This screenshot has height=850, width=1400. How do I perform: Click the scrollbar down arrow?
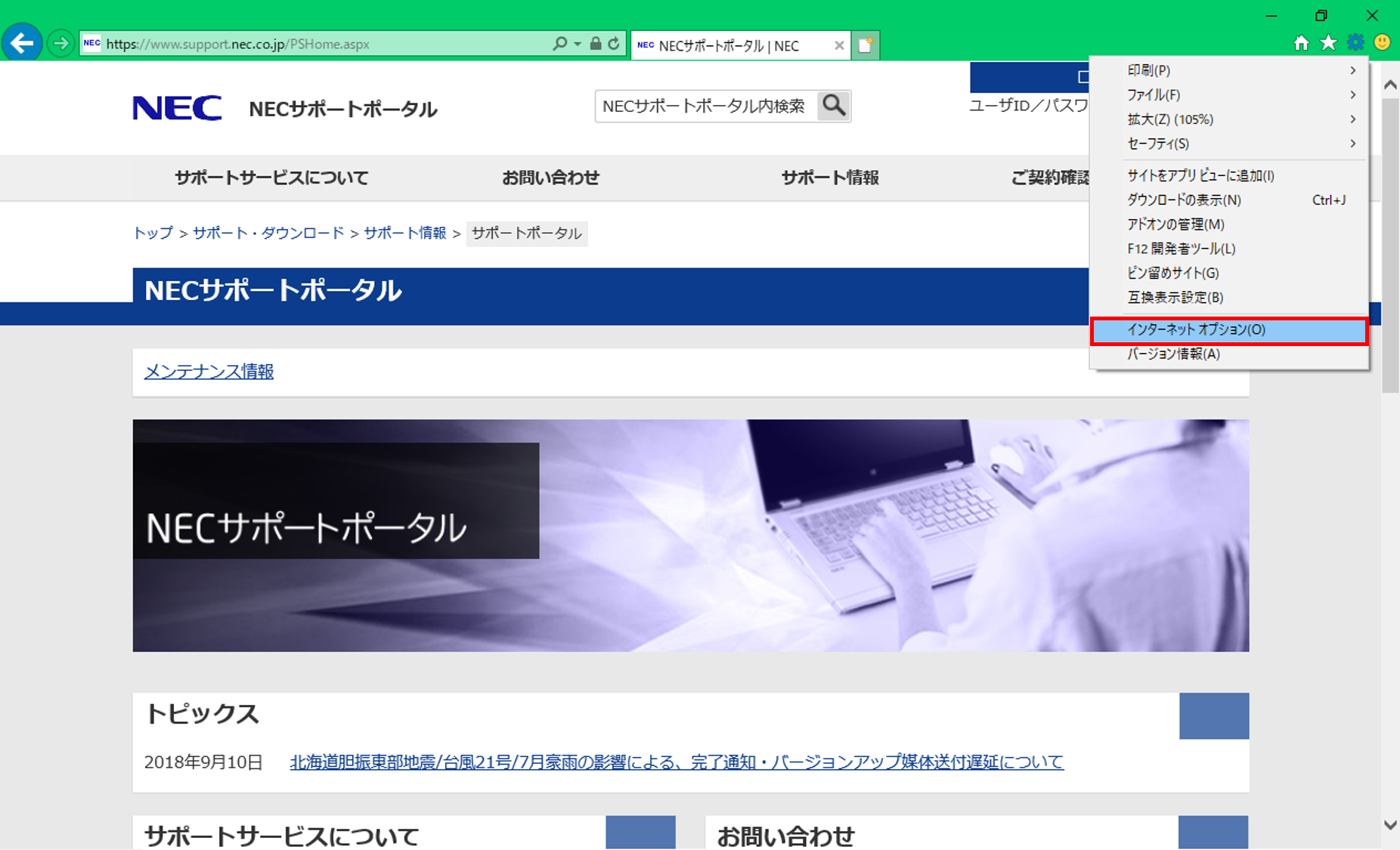[1389, 825]
